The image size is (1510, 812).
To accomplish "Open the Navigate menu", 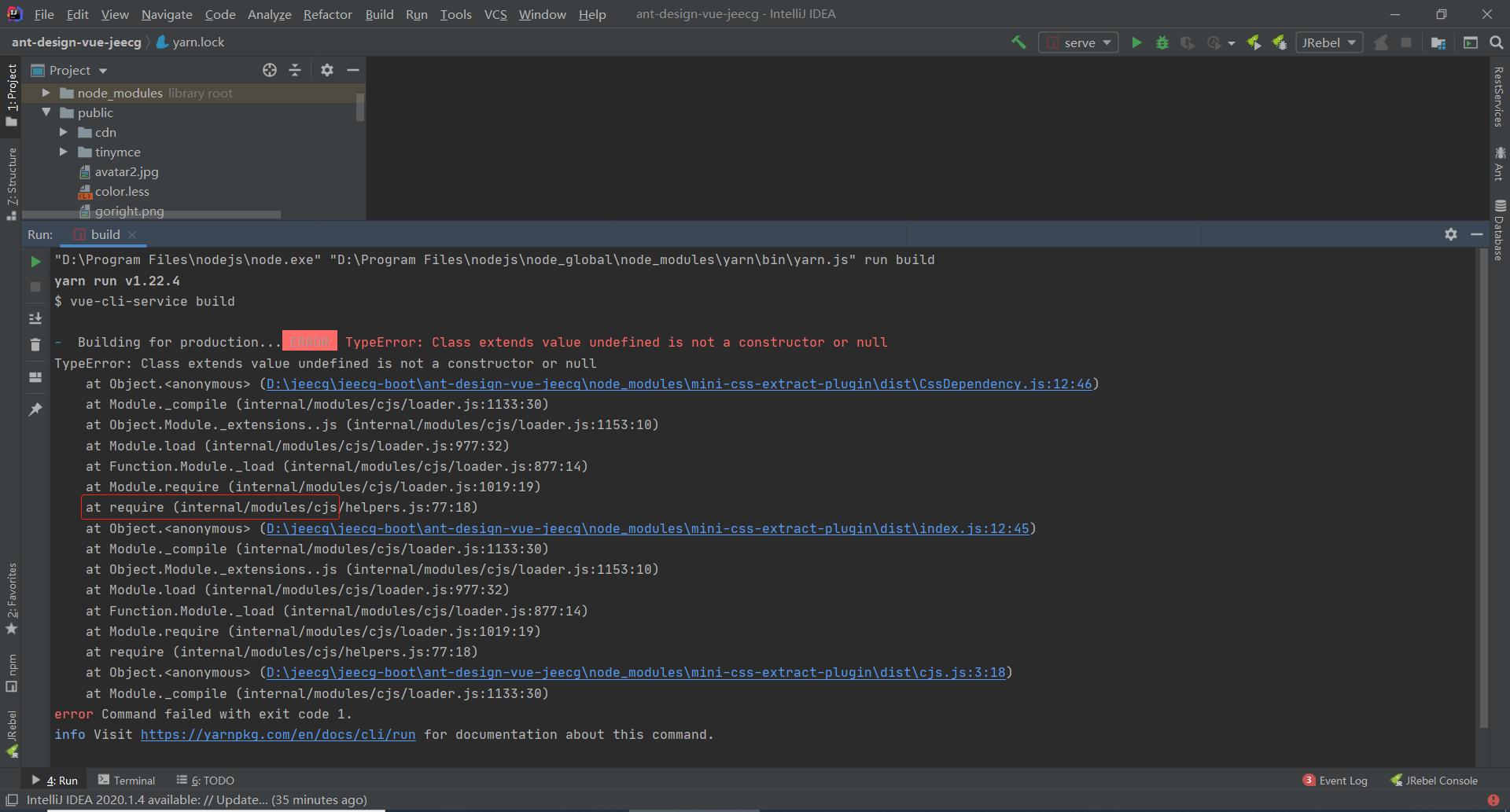I will [x=167, y=14].
